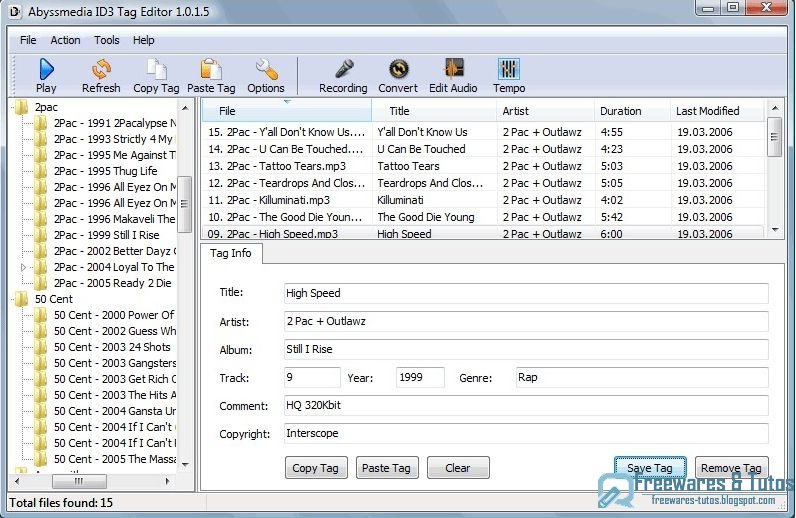Select file 10. 2Pac - The Good Die Young
This screenshot has width=796, height=518.
[x=483, y=217]
